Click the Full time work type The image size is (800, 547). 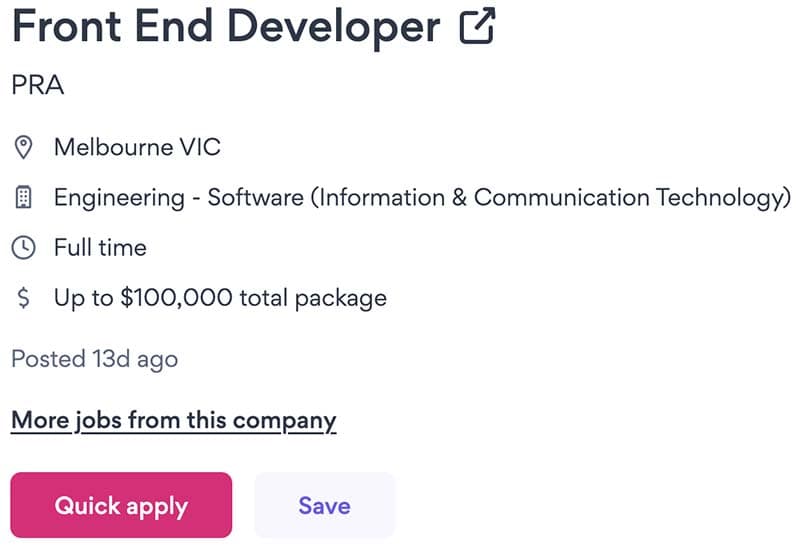(x=101, y=248)
